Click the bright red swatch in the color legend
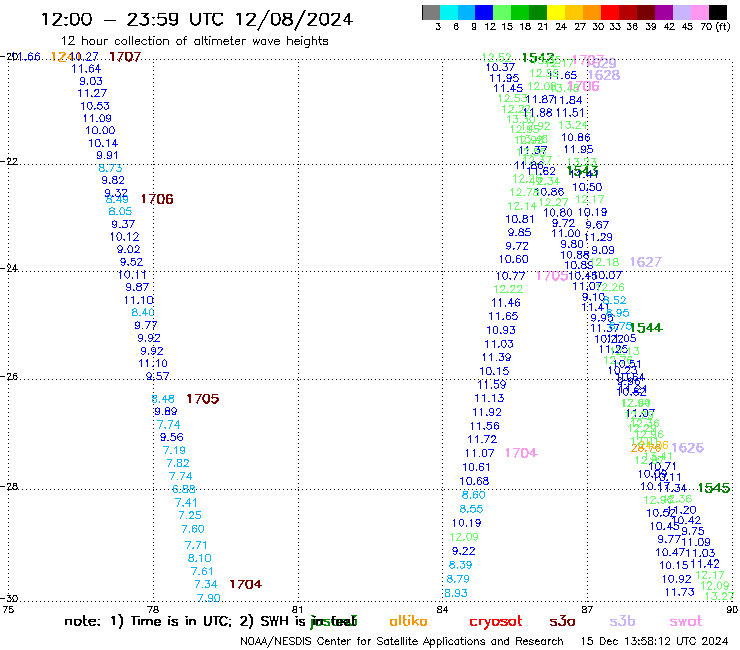The image size is (740, 650). 610,12
